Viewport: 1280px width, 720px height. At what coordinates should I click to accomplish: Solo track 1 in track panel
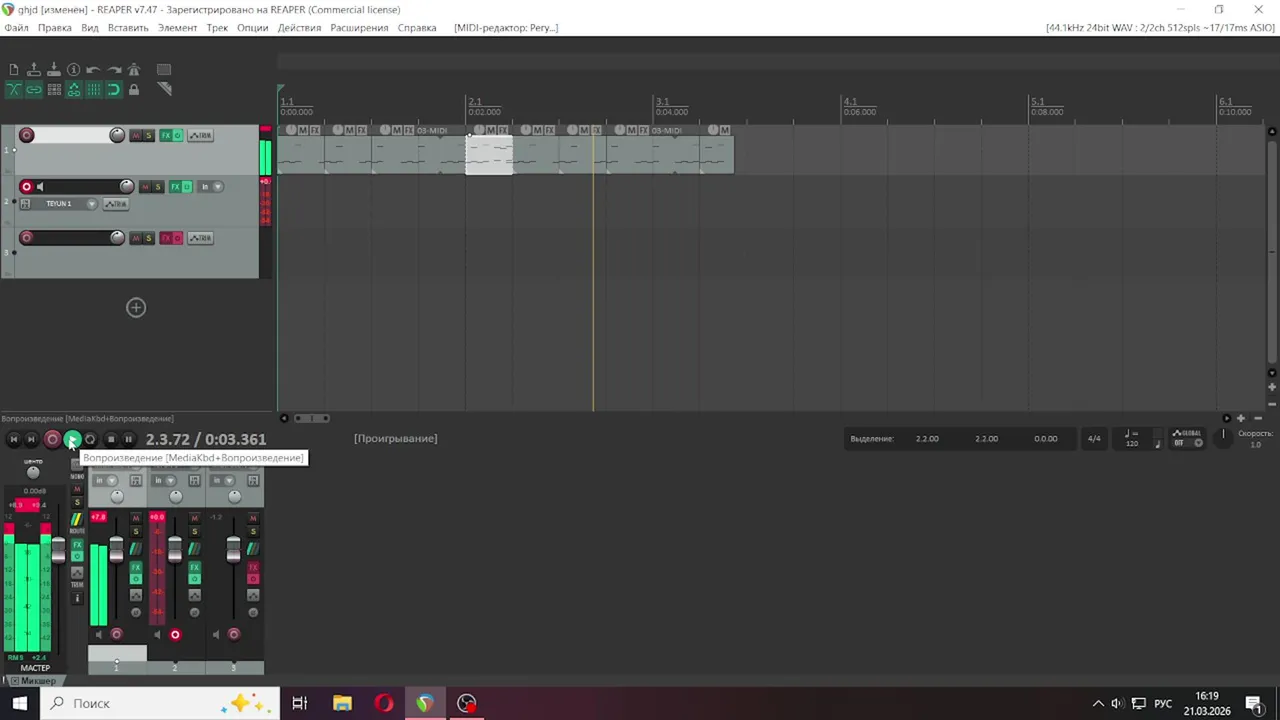point(149,135)
